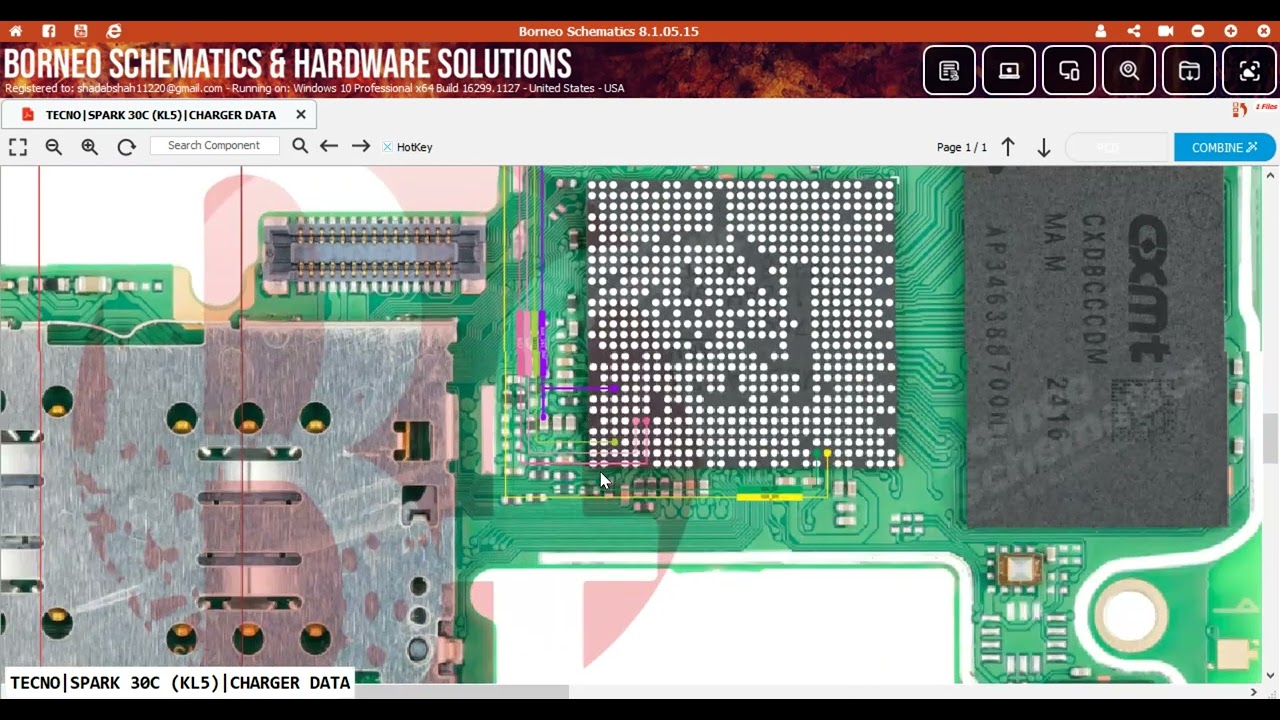Screen dimensions: 1280x720
Task: Click the video camera icon
Action: tap(1165, 31)
